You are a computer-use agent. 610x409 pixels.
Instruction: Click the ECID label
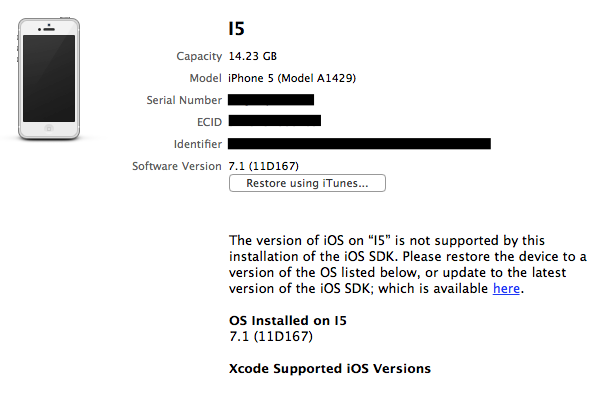point(207,122)
